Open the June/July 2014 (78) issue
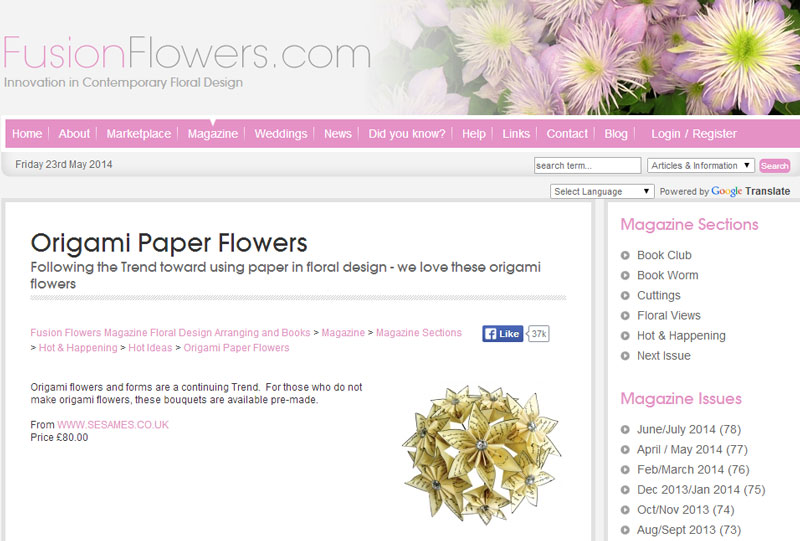This screenshot has height=541, width=800. [689, 430]
